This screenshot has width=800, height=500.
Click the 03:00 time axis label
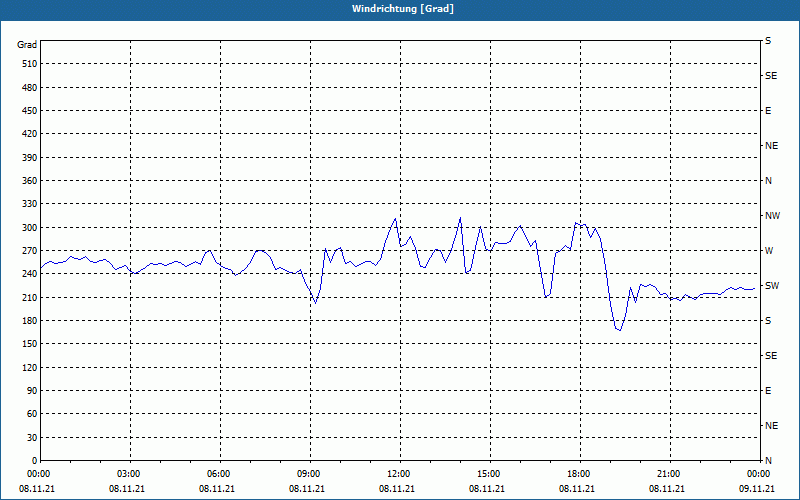click(x=129, y=474)
